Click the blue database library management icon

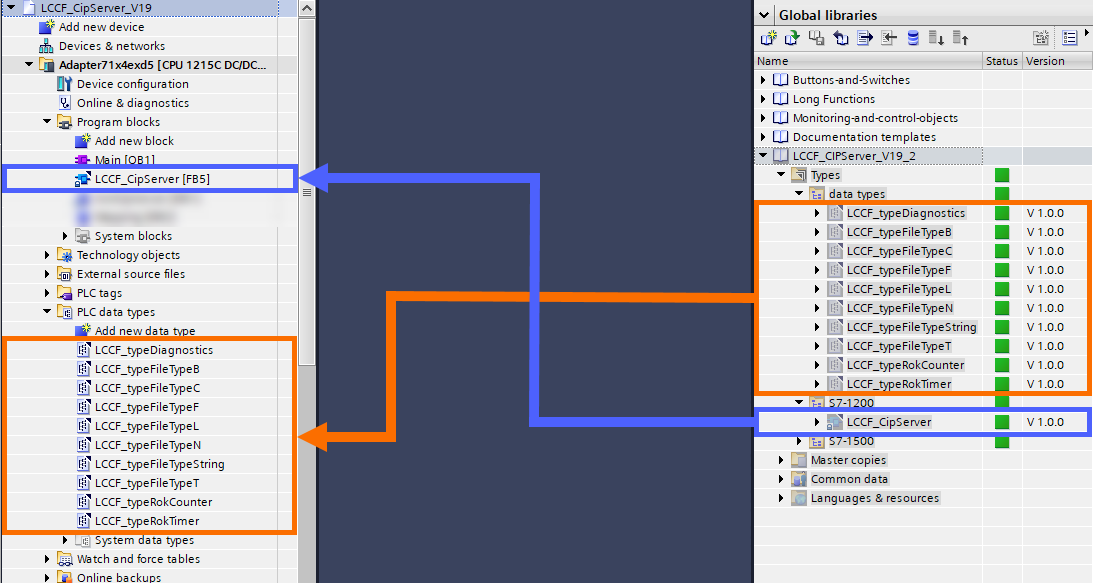click(913, 38)
